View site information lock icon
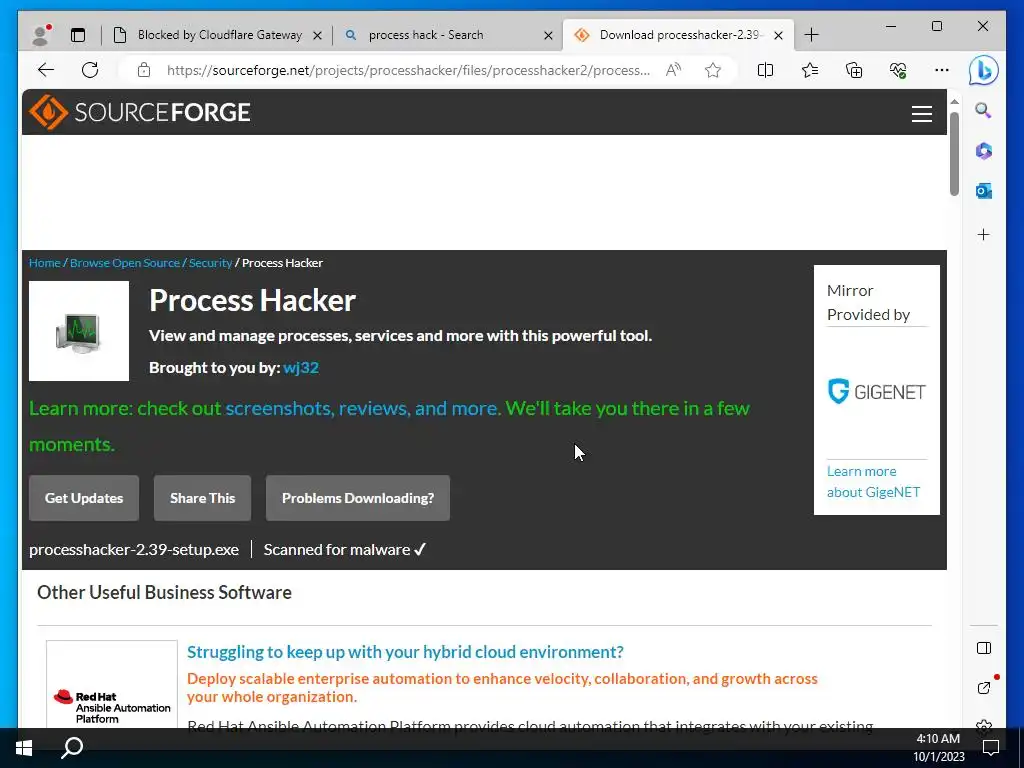 [x=144, y=70]
